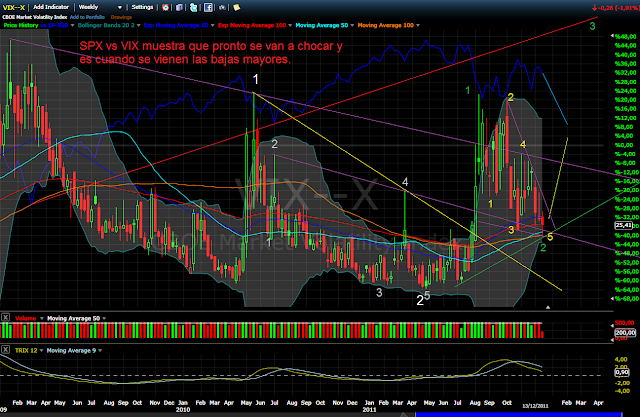Click the VIX--X ticker symbol
Screen dimensions: 640x417
13,7
